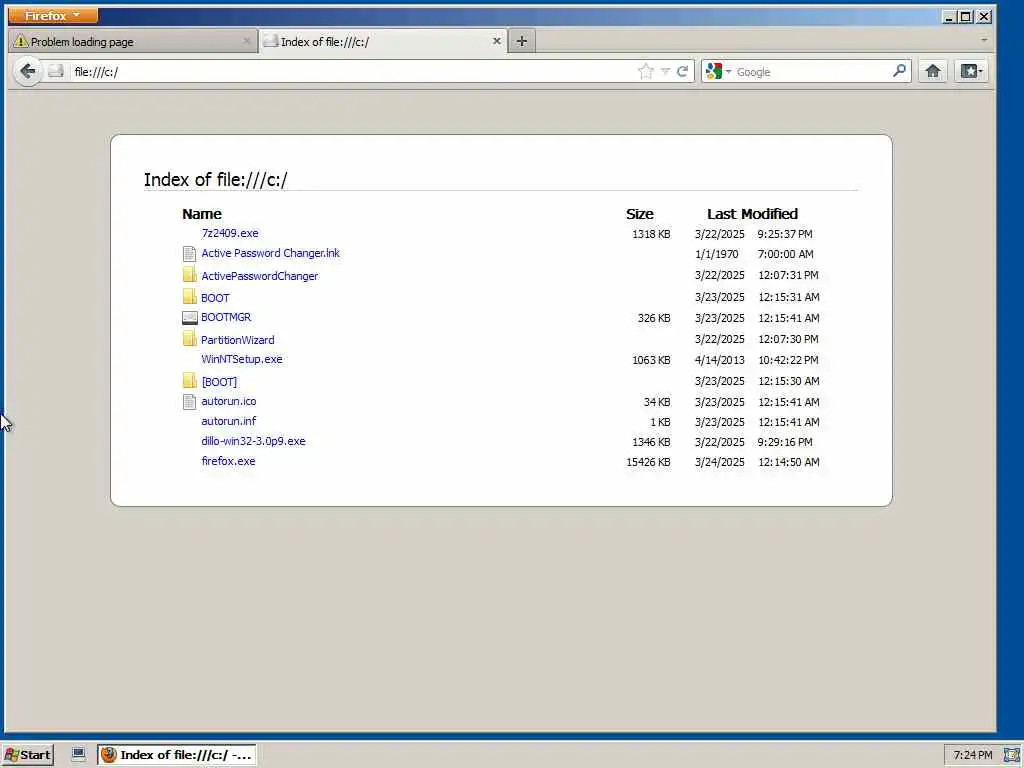1024x768 pixels.
Task: Click the Active Password Changer.lnk file icon
Action: (189, 254)
